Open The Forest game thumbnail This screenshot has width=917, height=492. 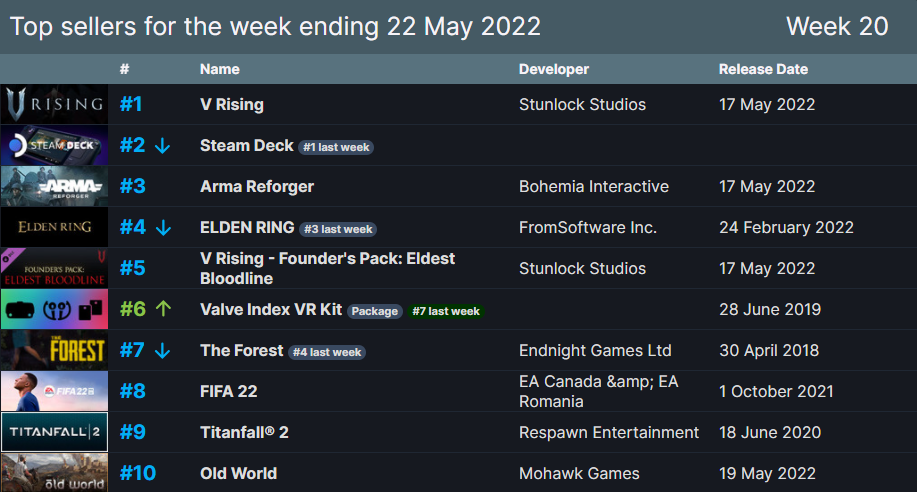(54, 350)
